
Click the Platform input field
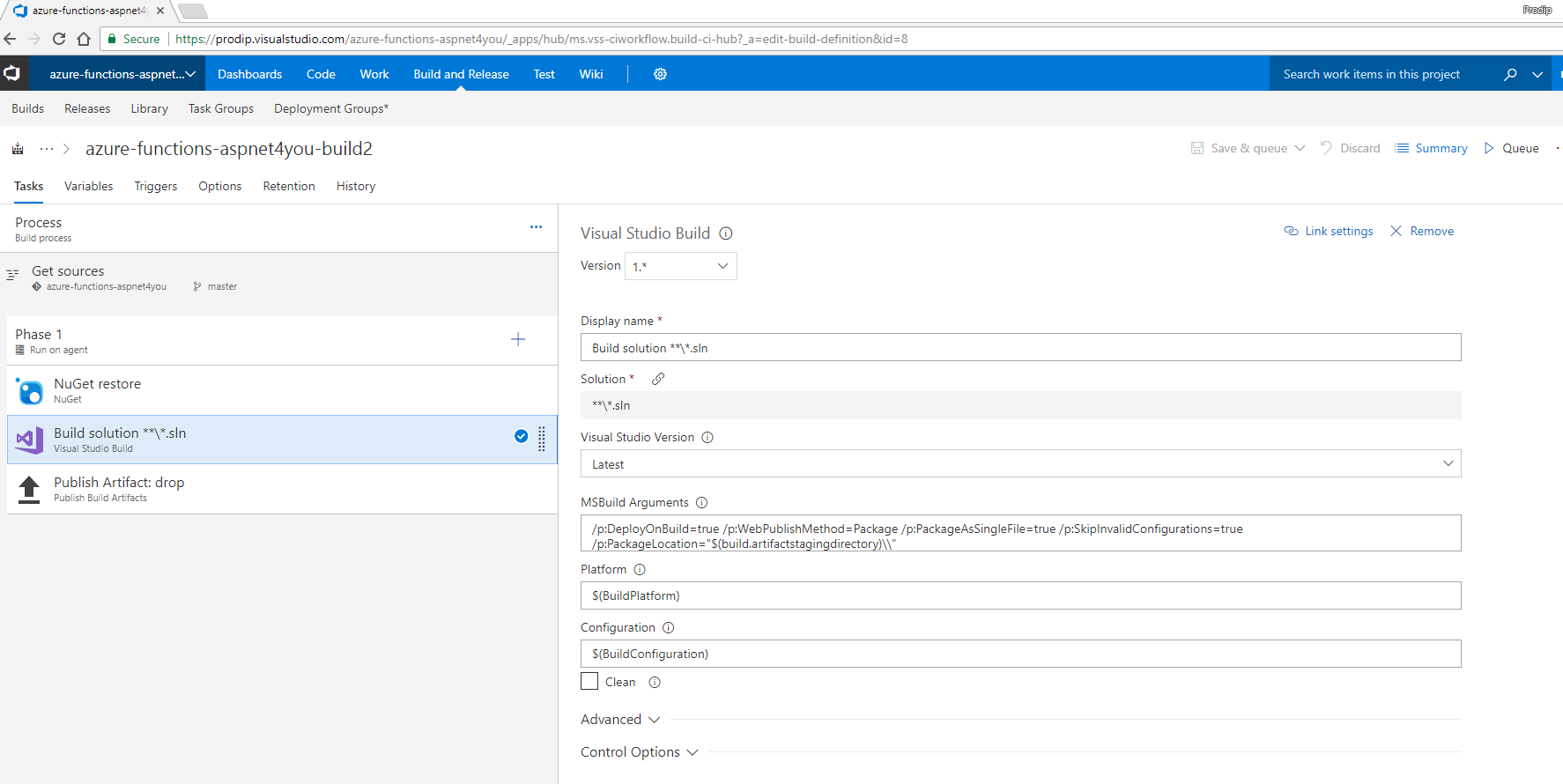coord(1020,595)
